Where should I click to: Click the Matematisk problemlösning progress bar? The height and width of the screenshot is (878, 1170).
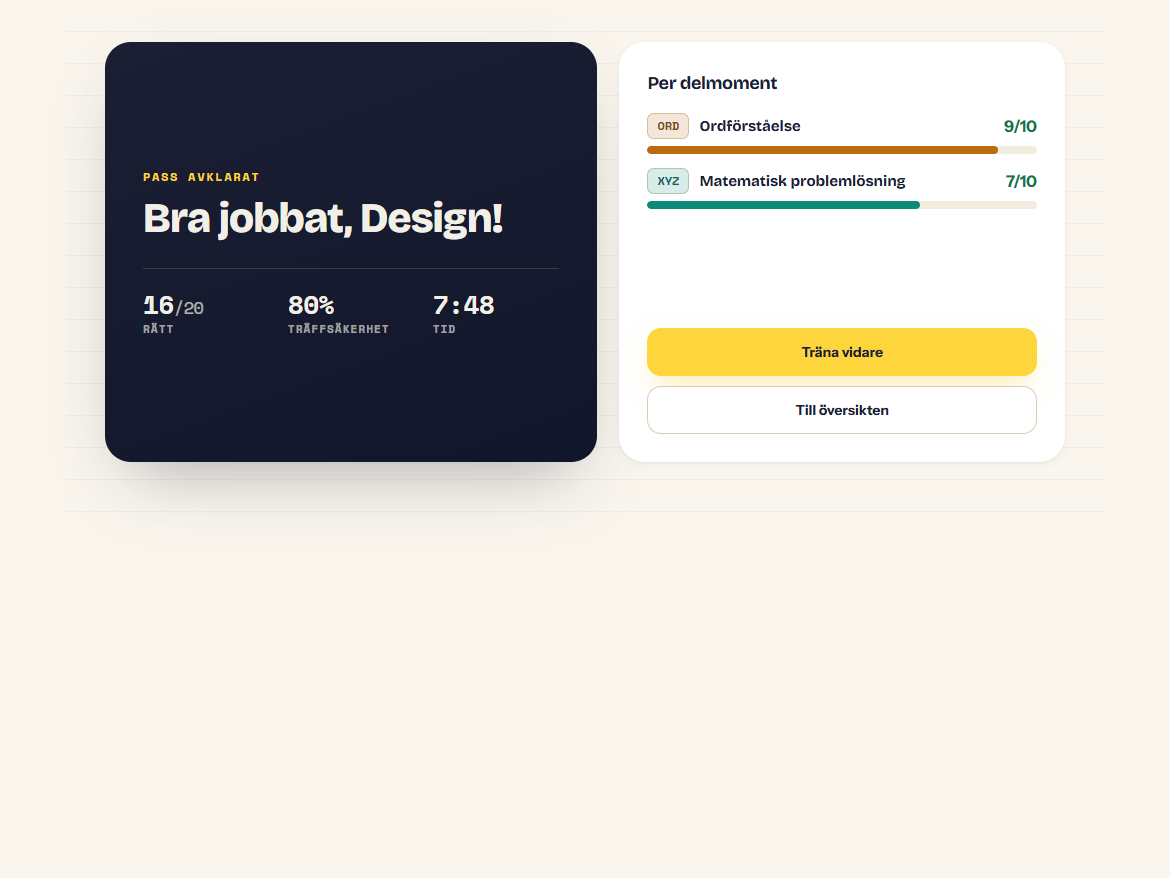pyautogui.click(x=842, y=205)
